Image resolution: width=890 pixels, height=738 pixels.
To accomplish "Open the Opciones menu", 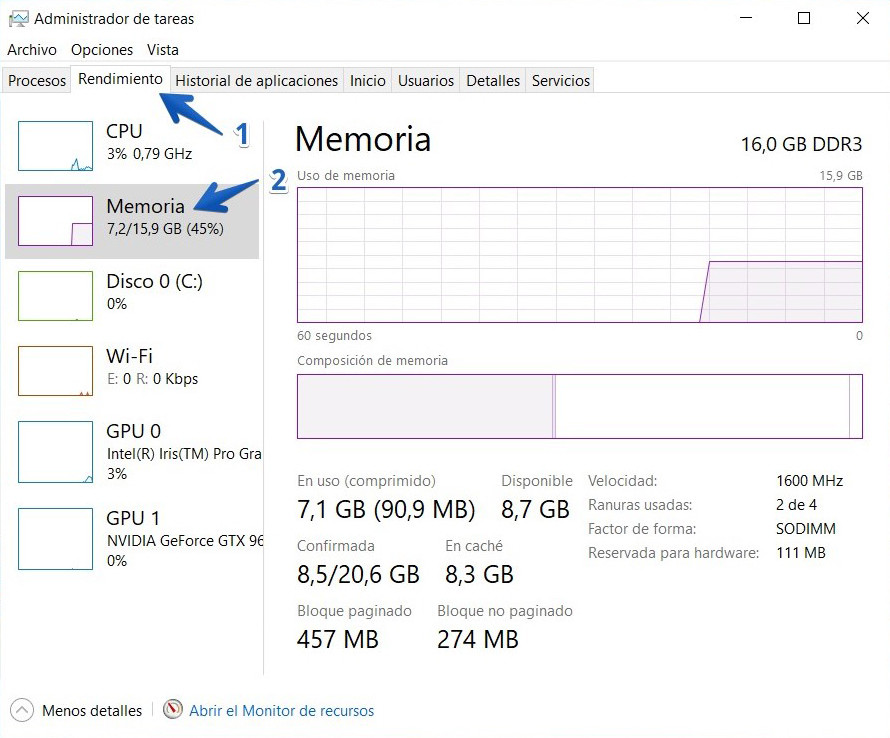I will [x=101, y=49].
